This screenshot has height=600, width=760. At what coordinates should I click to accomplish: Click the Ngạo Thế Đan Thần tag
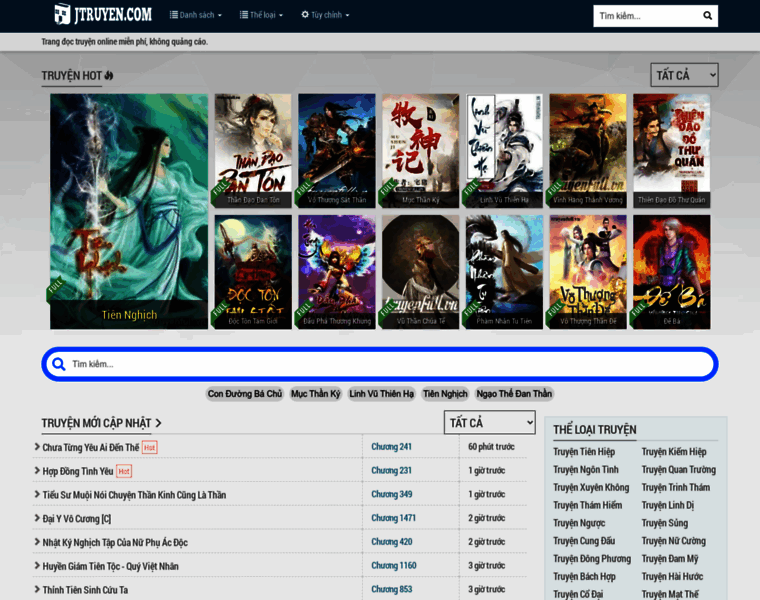coord(514,394)
